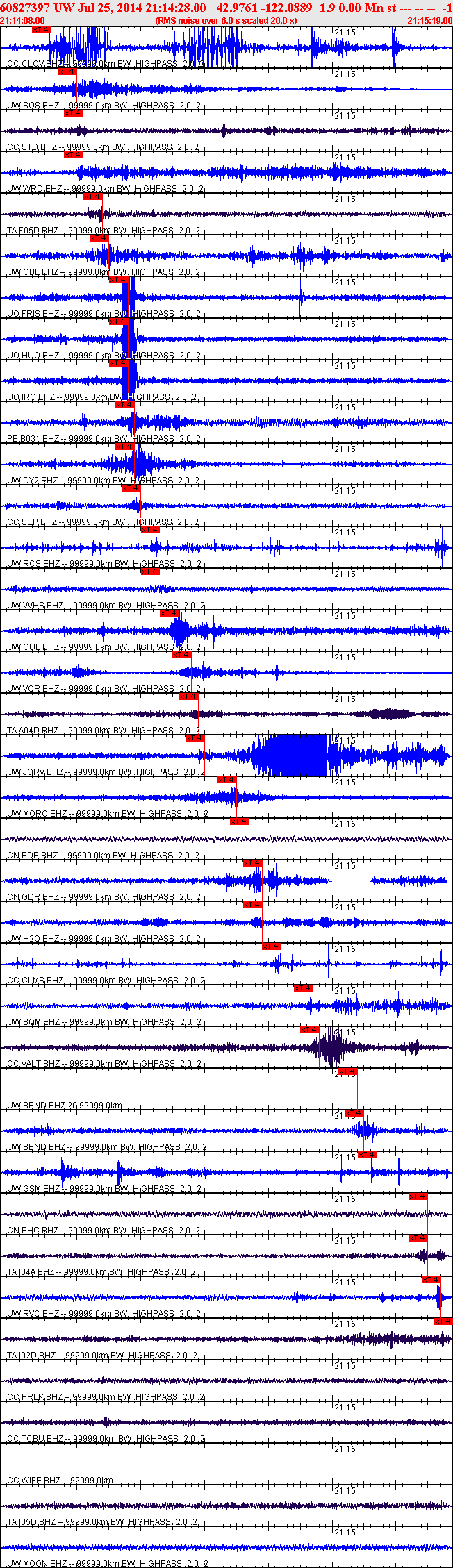
Task: Click the pick marker on PB.B031 trace
Action: (x=124, y=405)
